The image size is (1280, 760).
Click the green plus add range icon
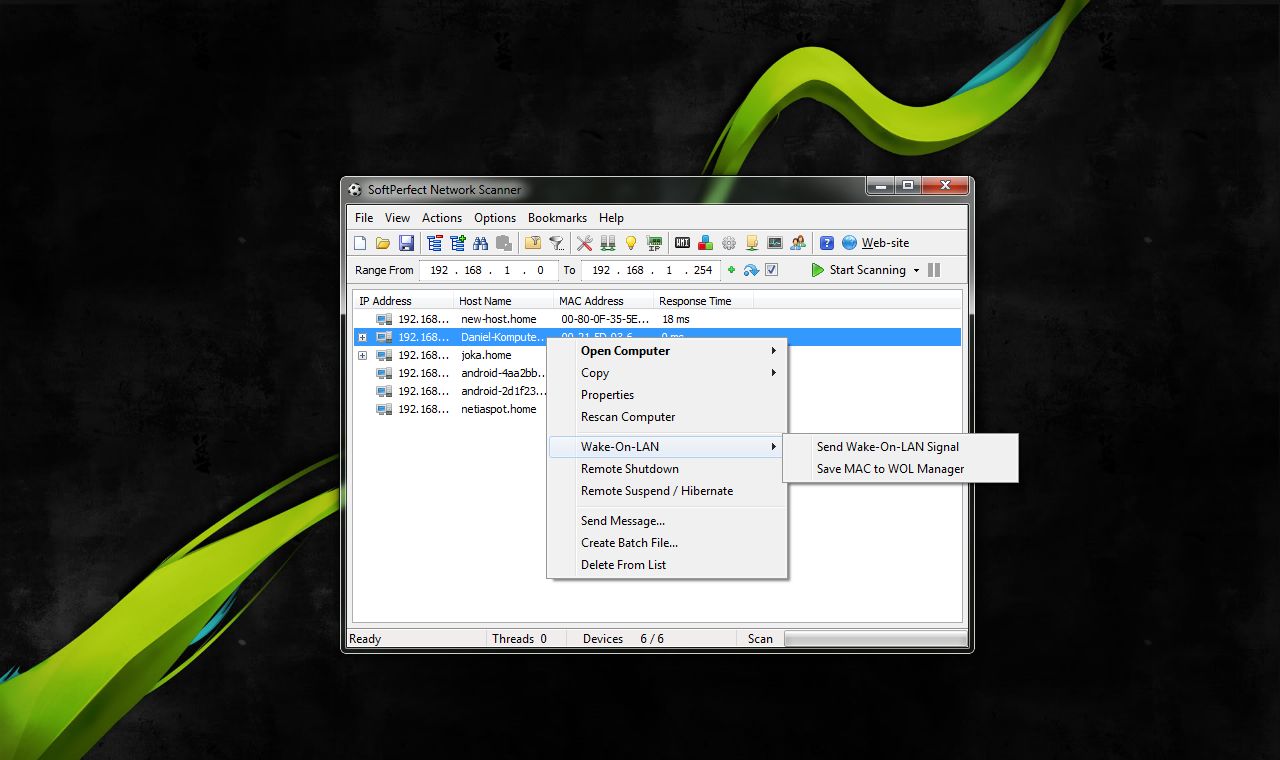tap(731, 270)
